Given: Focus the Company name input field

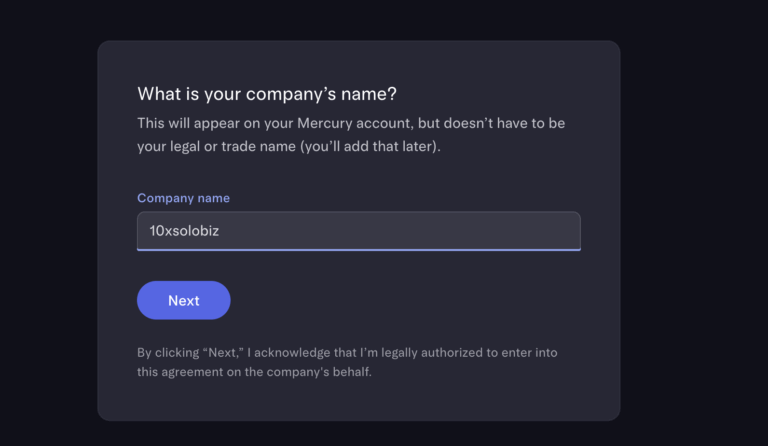Looking at the screenshot, I should tap(358, 231).
